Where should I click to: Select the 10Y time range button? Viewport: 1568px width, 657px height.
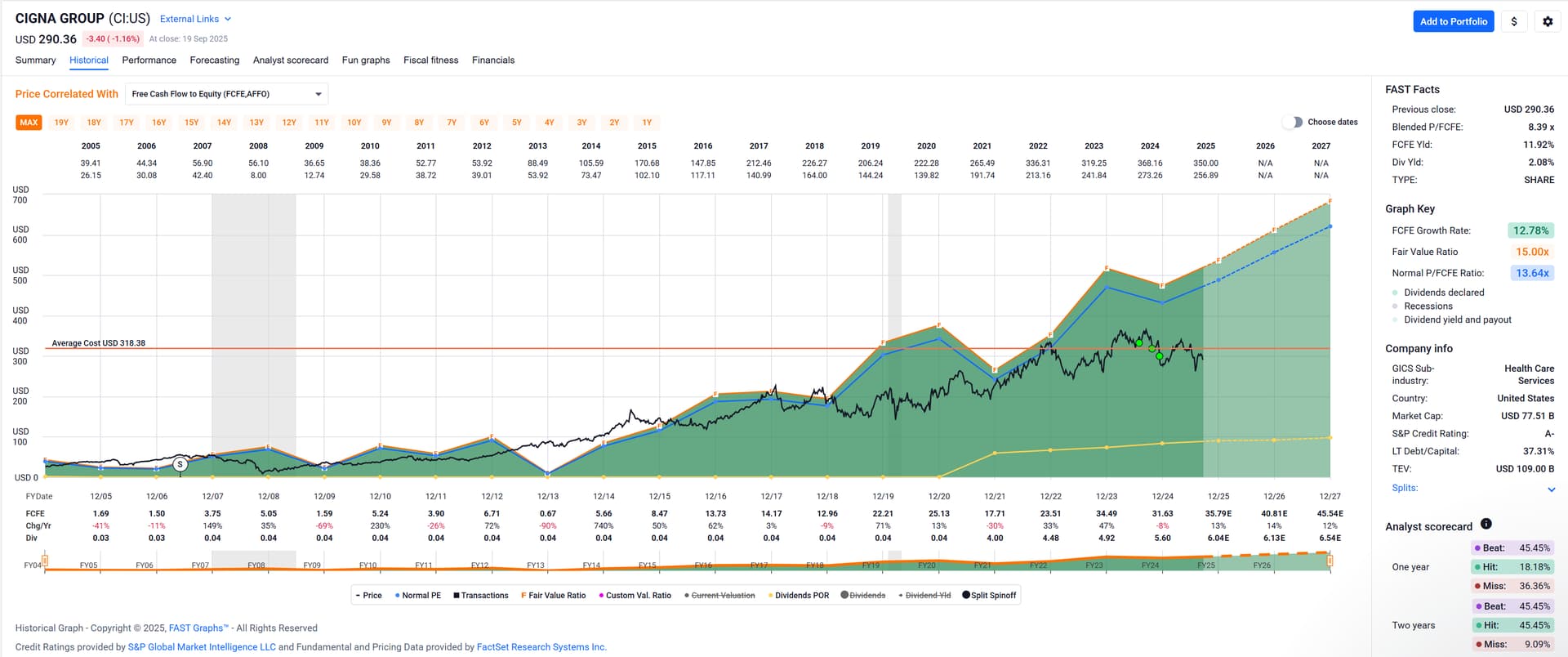354,123
